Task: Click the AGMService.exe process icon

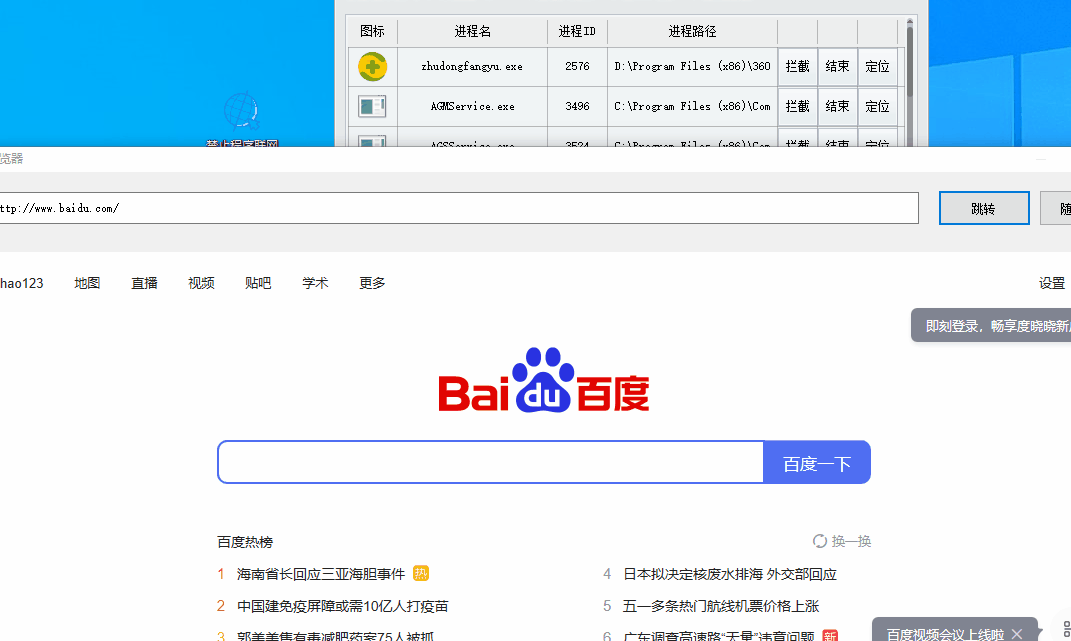Action: point(373,106)
